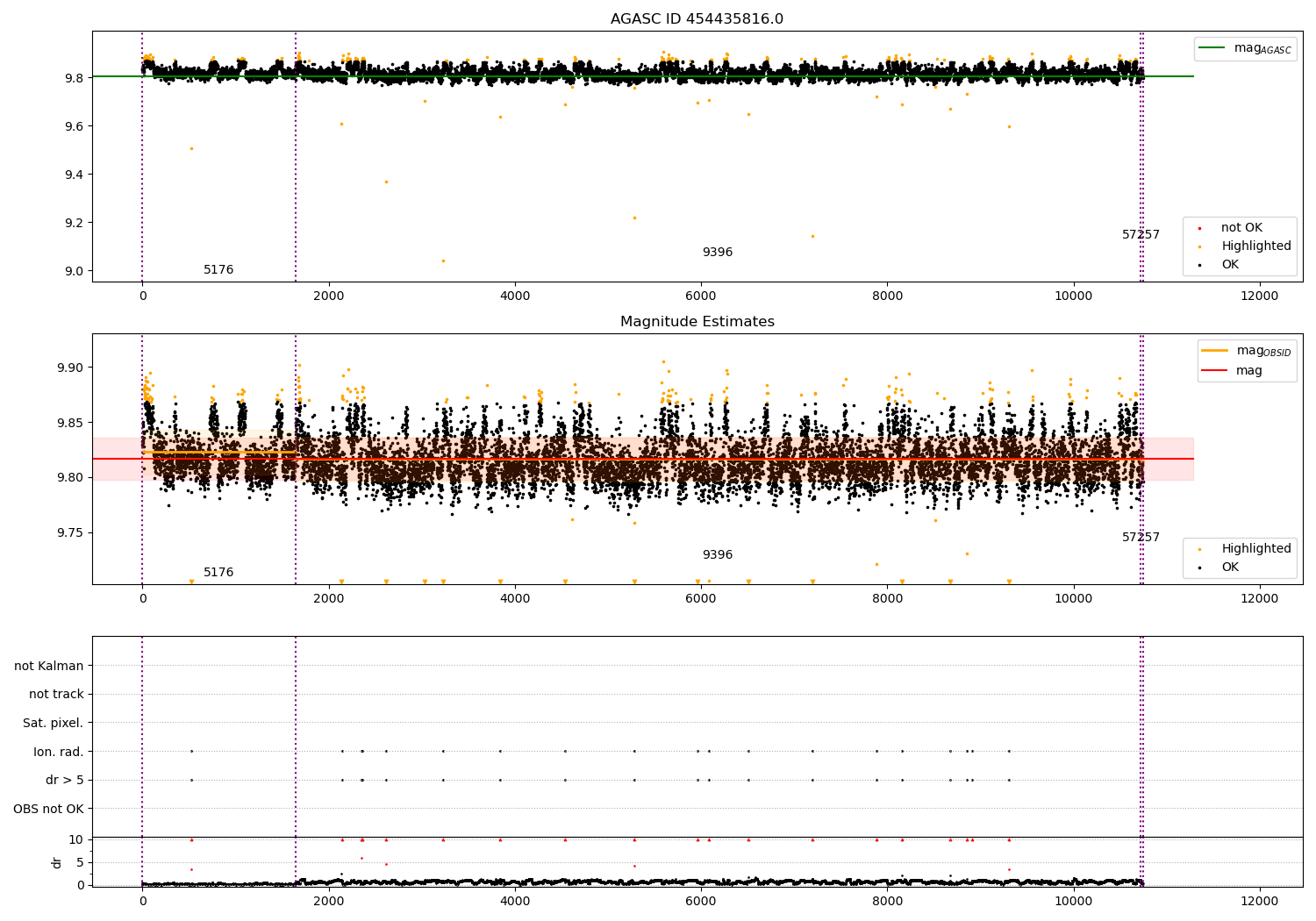Click 'OK' in the Magnitude Estimates legend

click(1229, 568)
